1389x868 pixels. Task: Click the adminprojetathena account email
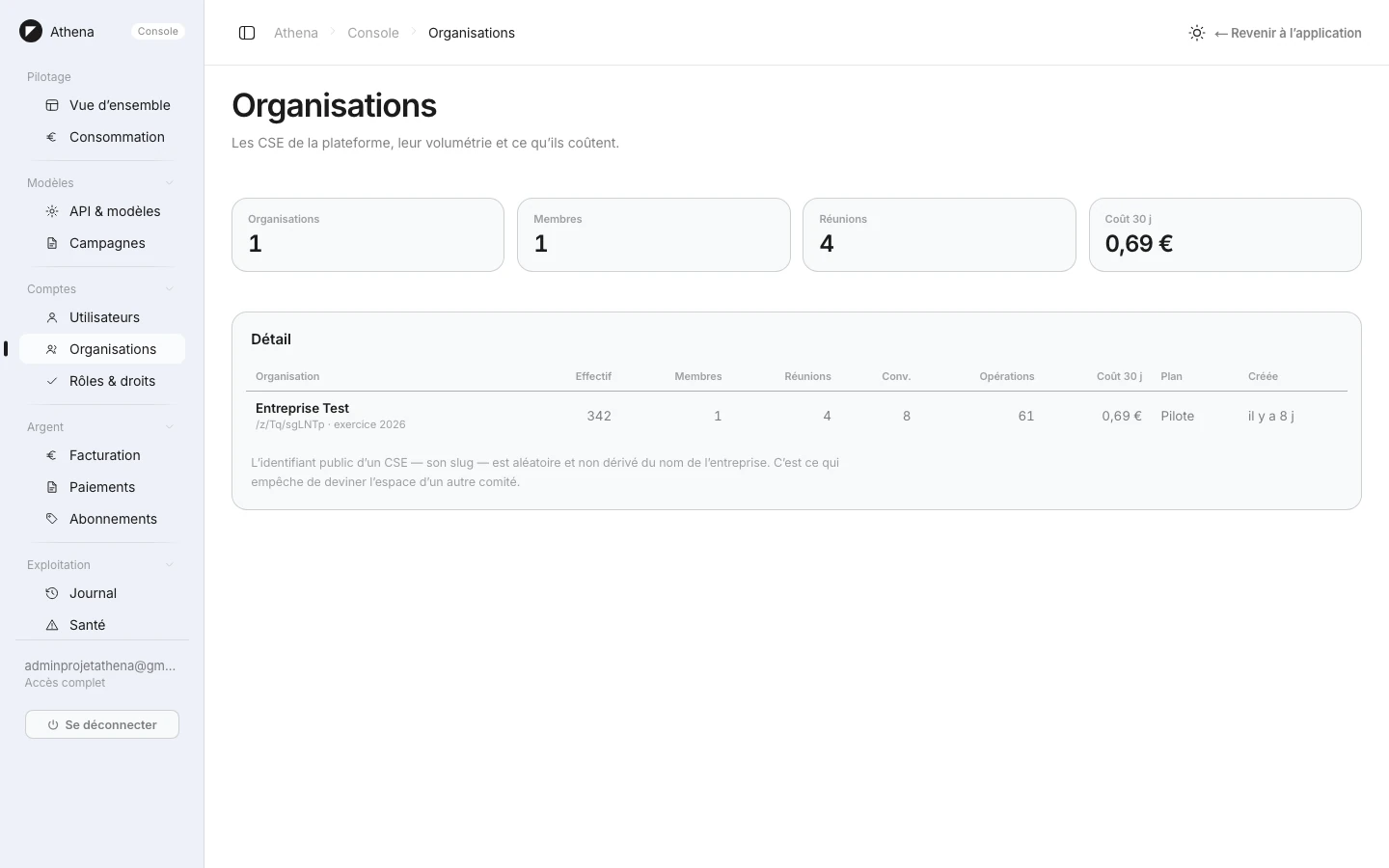tap(100, 665)
